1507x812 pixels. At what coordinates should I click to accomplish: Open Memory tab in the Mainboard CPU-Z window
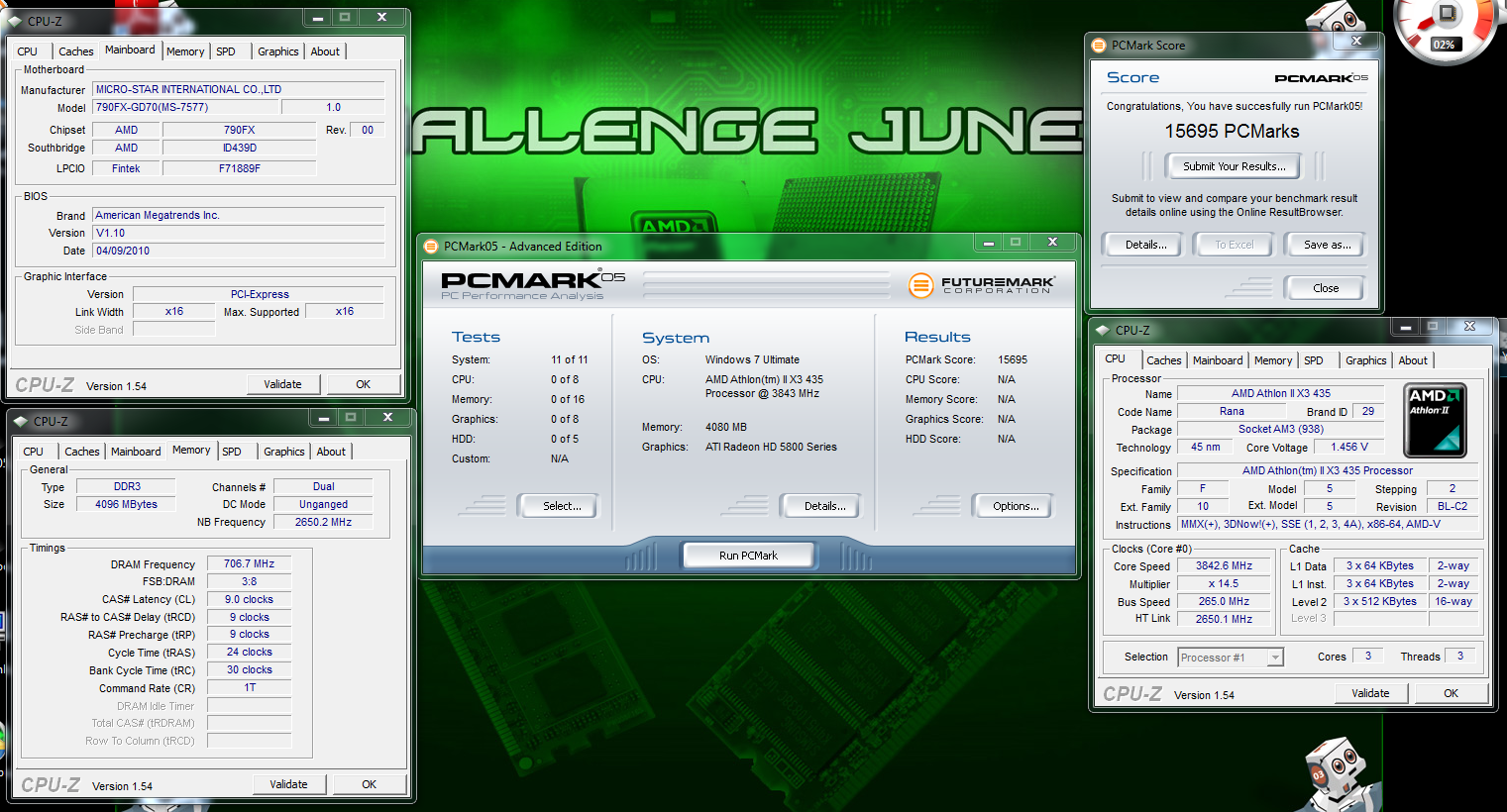click(185, 51)
